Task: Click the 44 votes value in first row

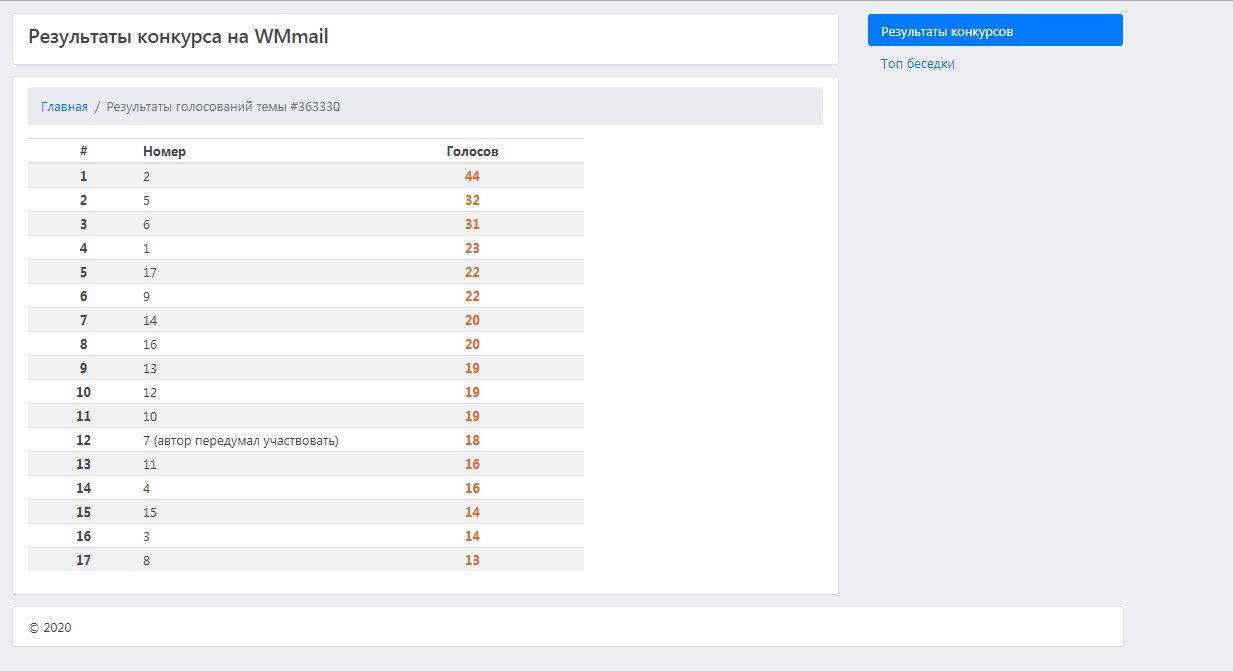Action: click(472, 176)
